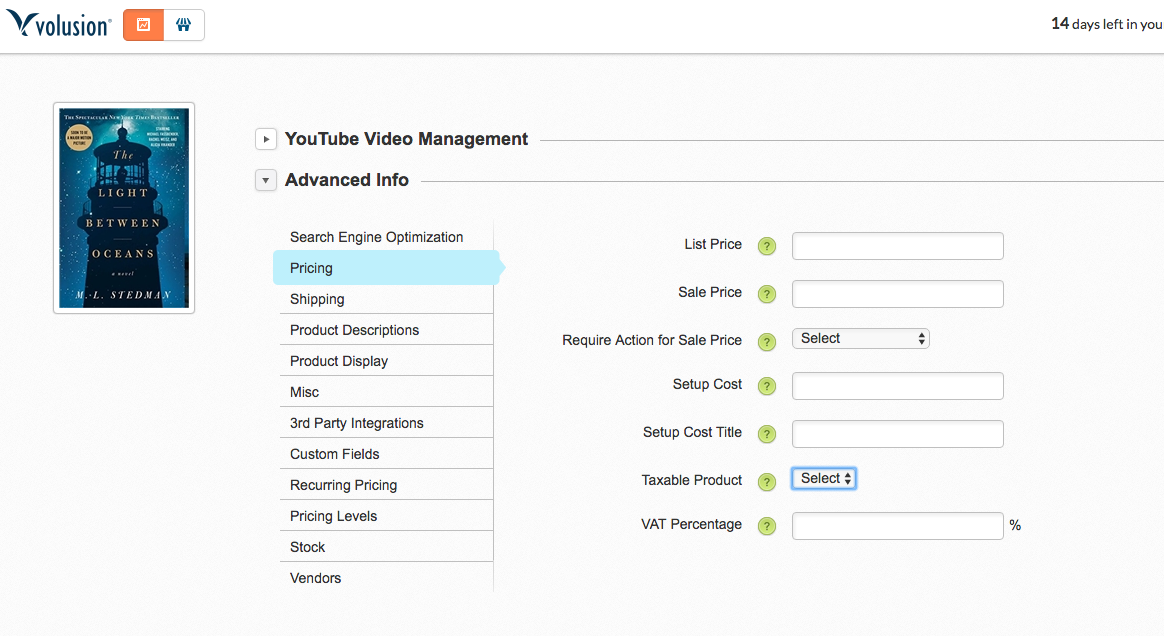Click help icon for Setup Cost Title
1164x636 pixels.
(767, 434)
